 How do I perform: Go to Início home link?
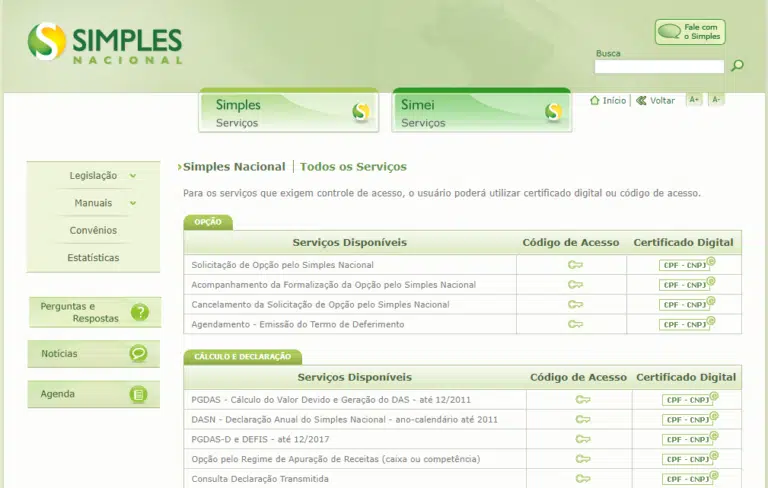608,101
